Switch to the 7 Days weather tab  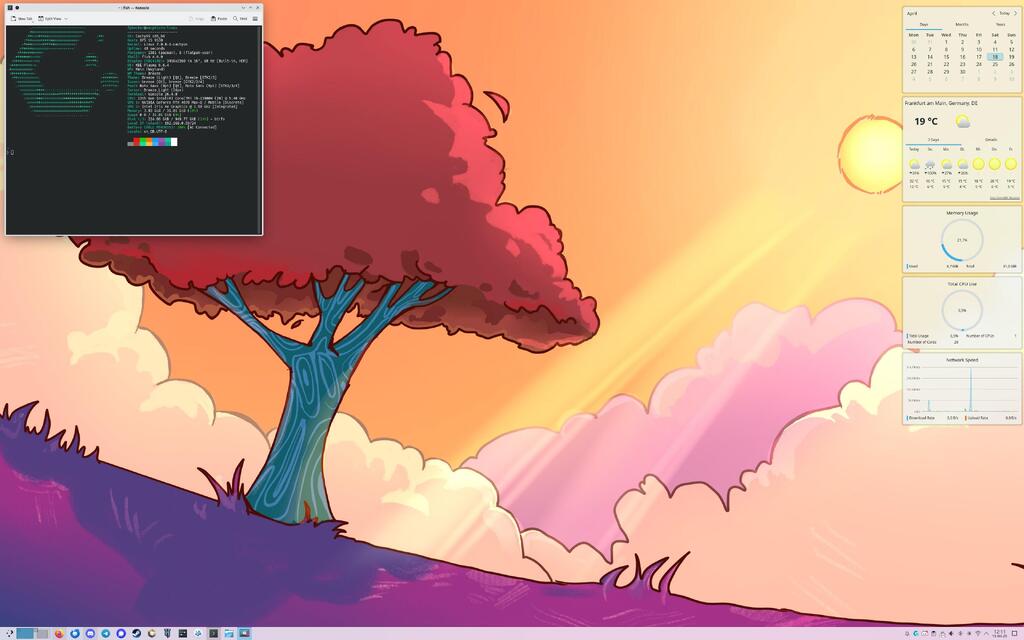pyautogui.click(x=933, y=140)
